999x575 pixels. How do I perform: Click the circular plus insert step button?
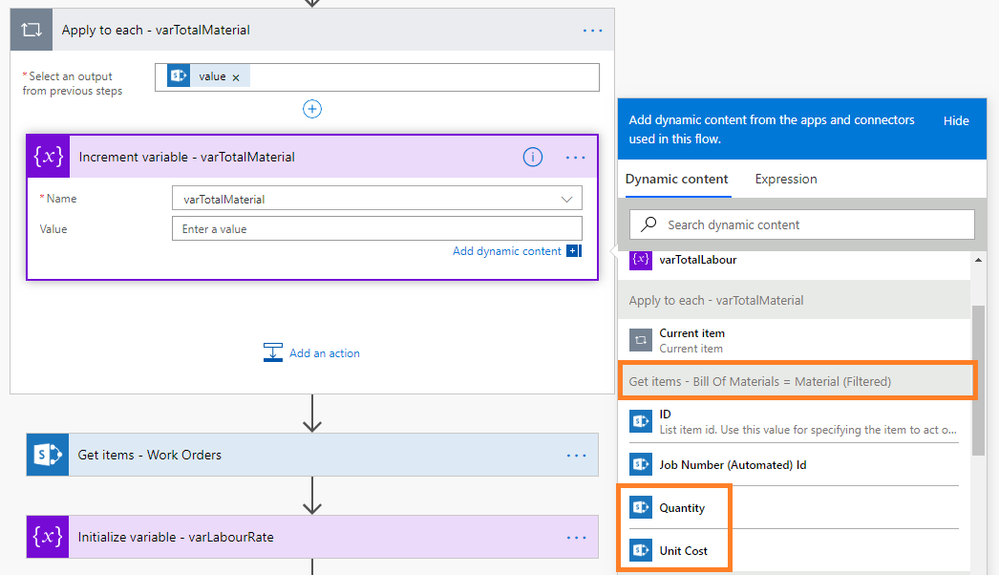tap(312, 109)
